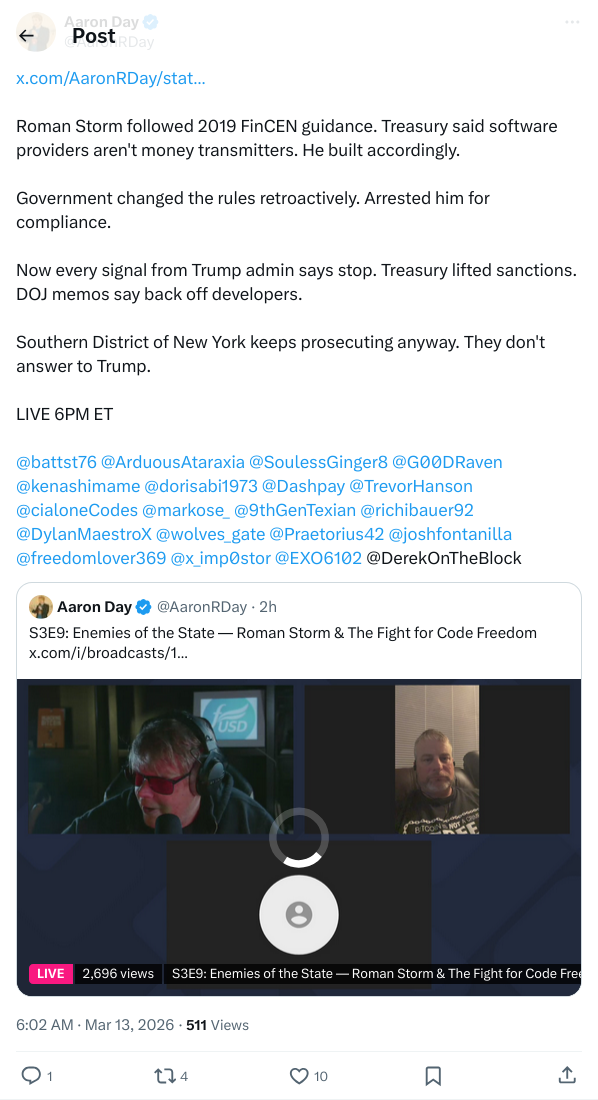
Task: Open the share post icon
Action: (x=567, y=1074)
